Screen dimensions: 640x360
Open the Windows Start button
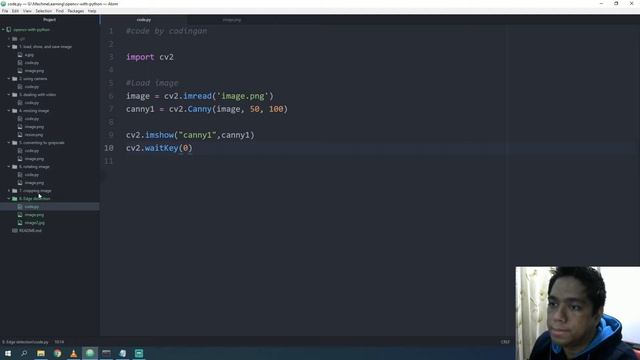(8, 353)
